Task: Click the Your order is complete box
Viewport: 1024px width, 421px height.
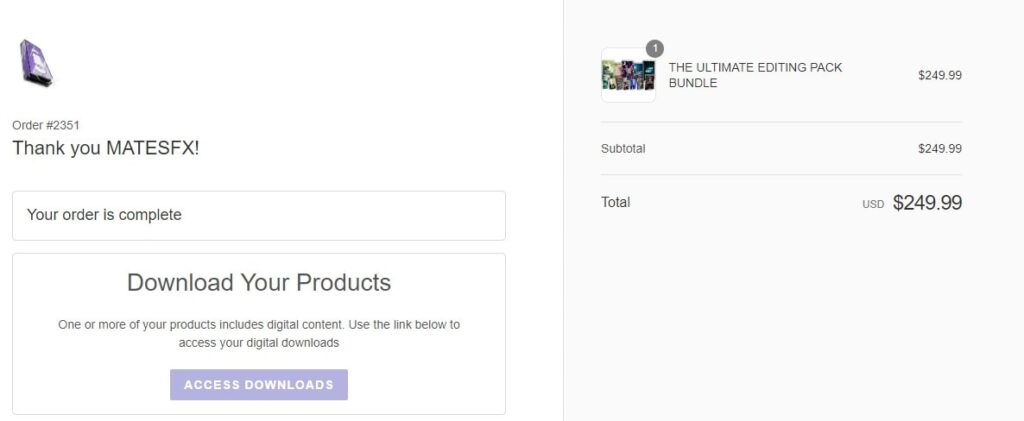Action: [259, 215]
